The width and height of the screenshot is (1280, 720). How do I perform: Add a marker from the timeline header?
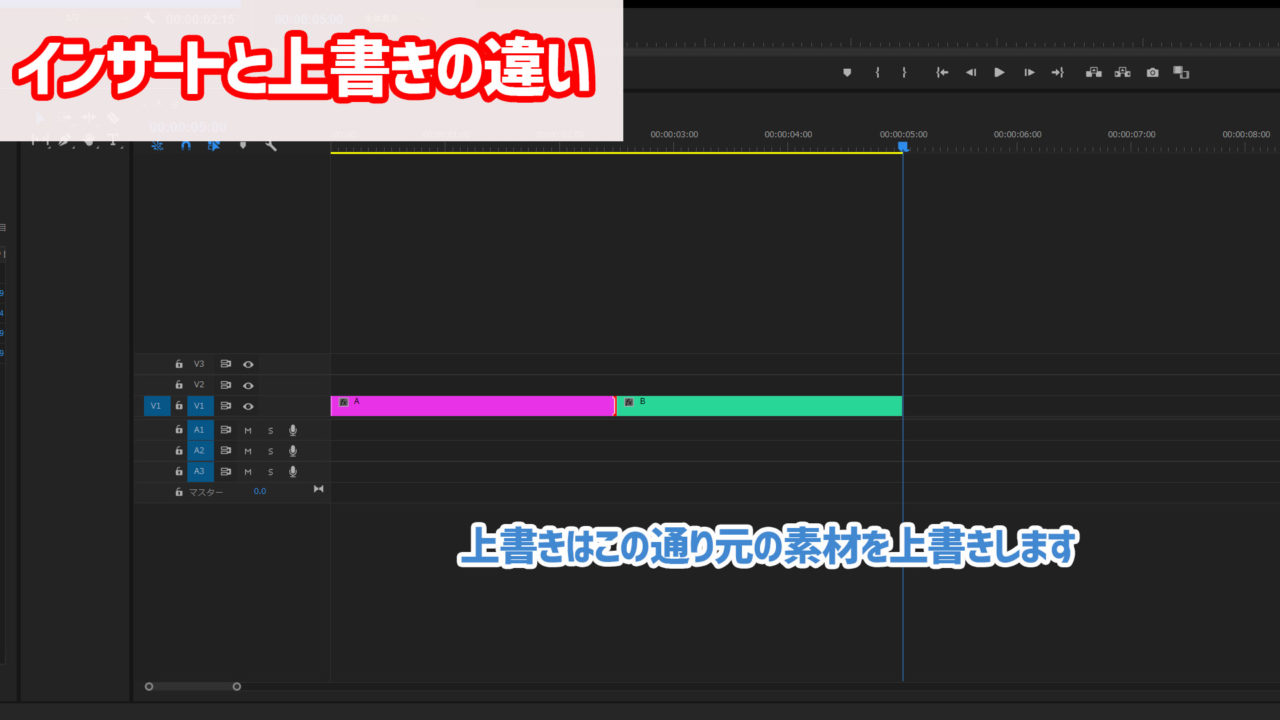(243, 145)
